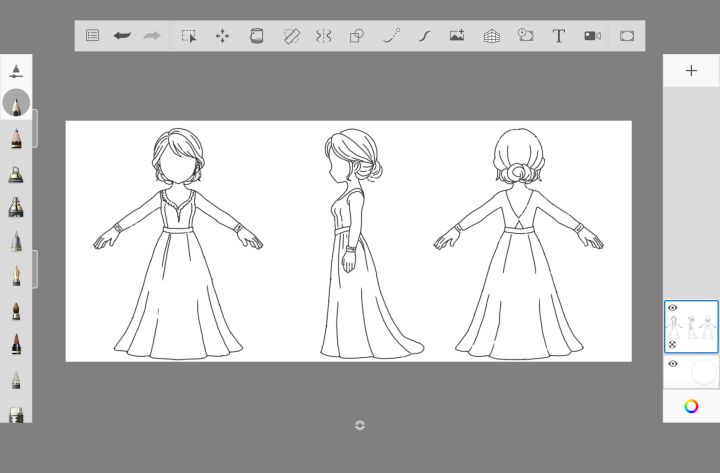Hide the dress sketch layer eye

pyautogui.click(x=673, y=308)
